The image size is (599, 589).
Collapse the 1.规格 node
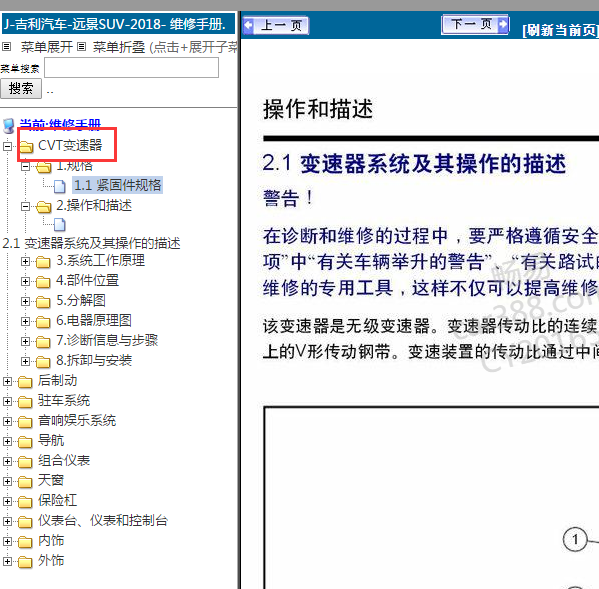25,166
